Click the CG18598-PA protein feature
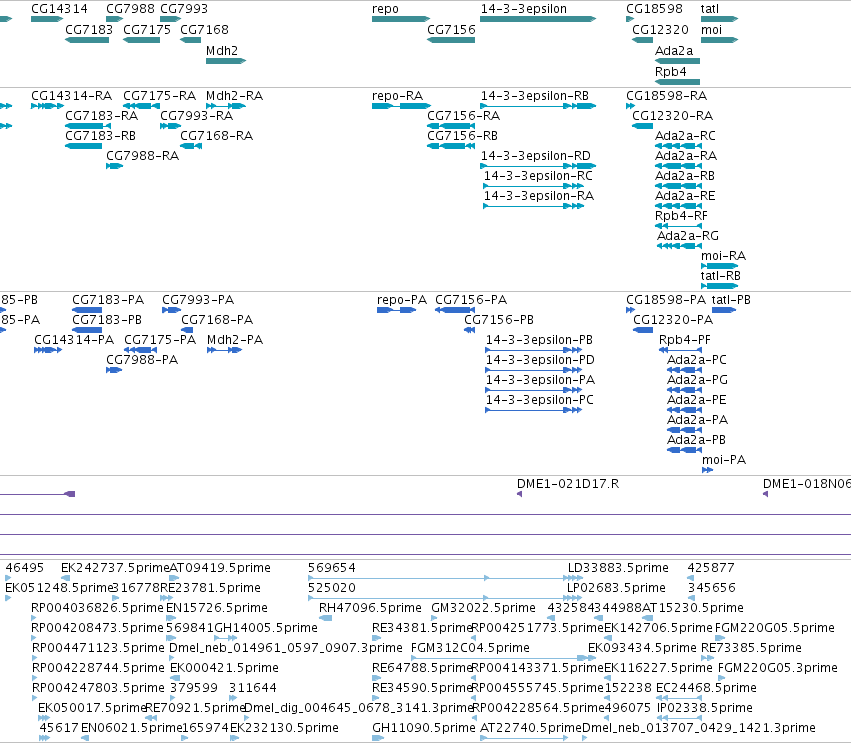 (630, 310)
